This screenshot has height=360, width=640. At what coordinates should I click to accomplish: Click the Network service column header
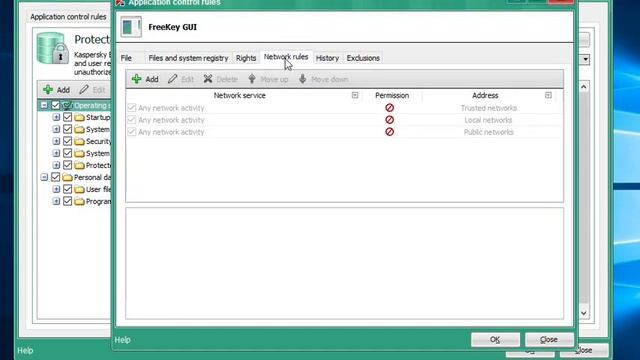click(240, 96)
